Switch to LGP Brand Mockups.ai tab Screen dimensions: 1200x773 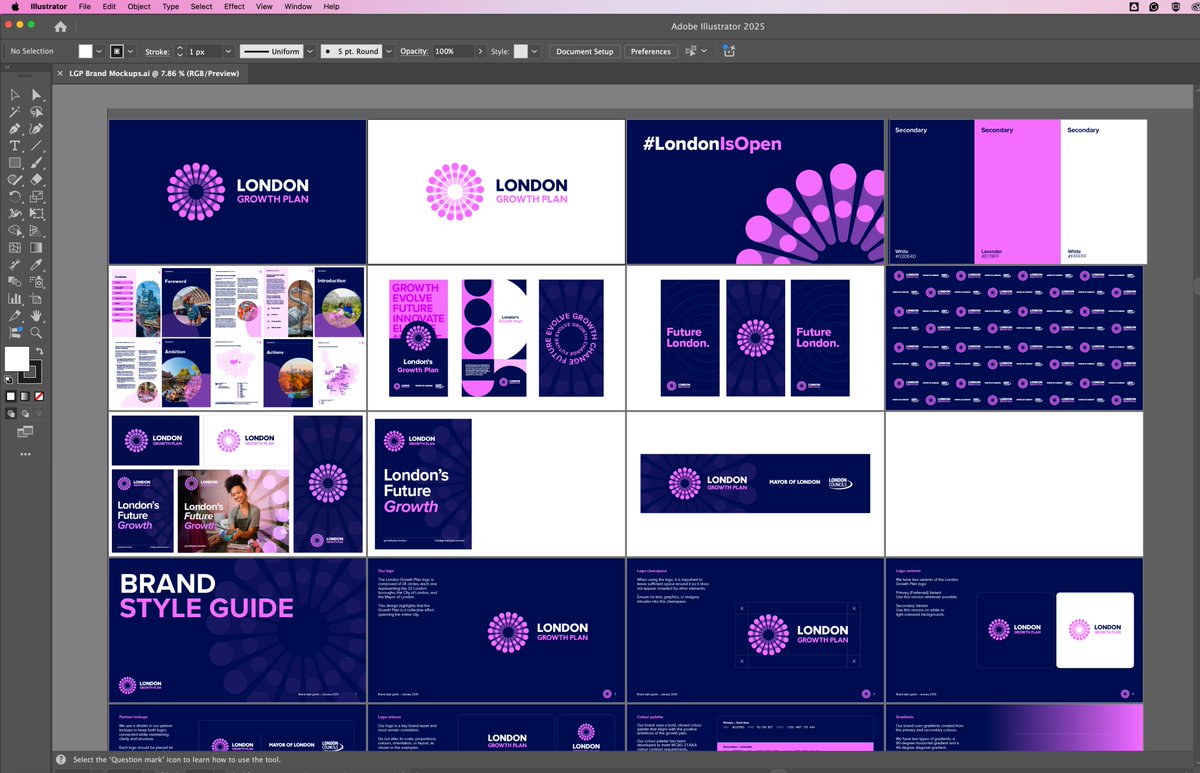pos(151,73)
